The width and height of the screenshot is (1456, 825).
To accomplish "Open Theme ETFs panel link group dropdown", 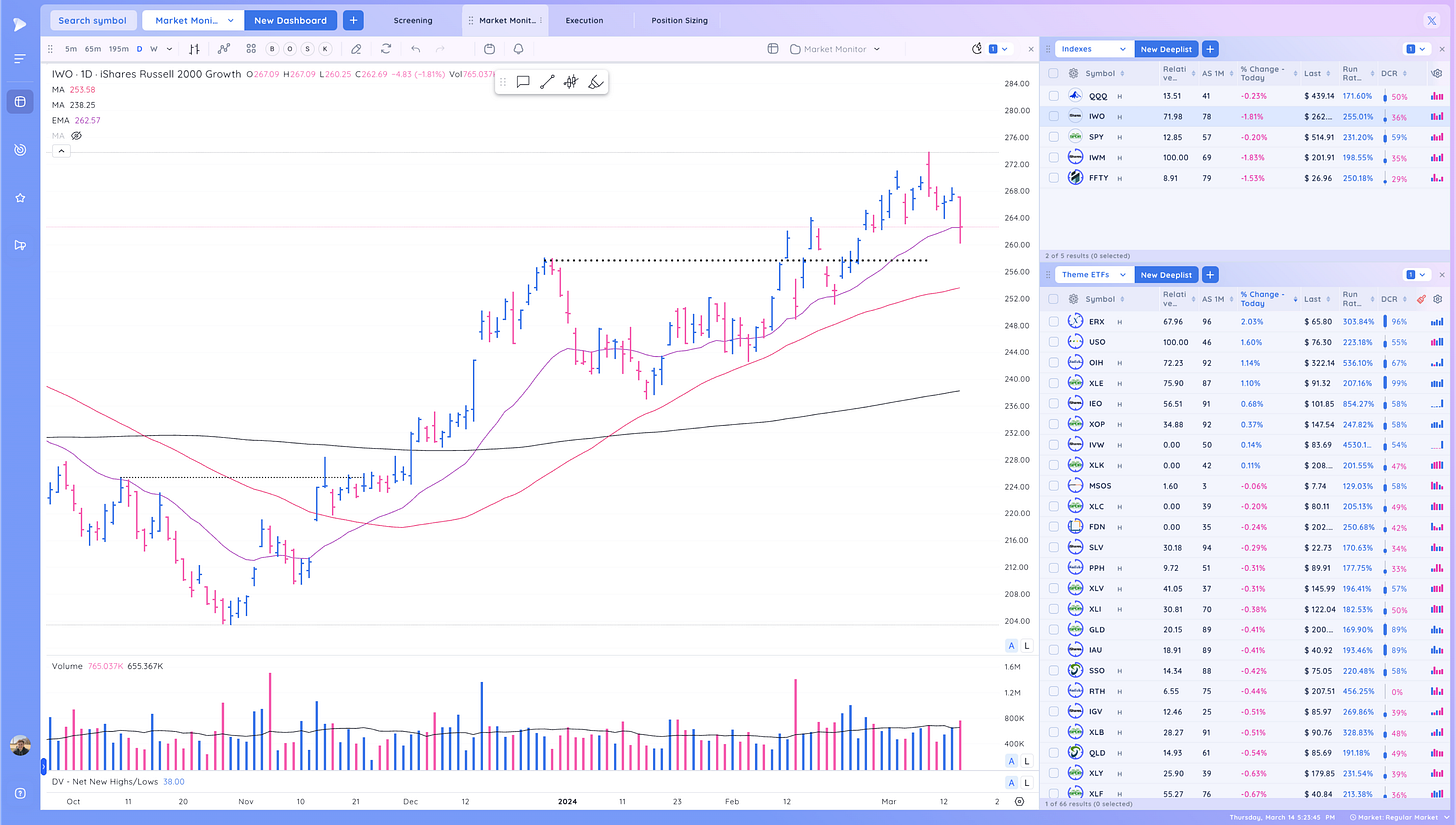I will 1415,274.
